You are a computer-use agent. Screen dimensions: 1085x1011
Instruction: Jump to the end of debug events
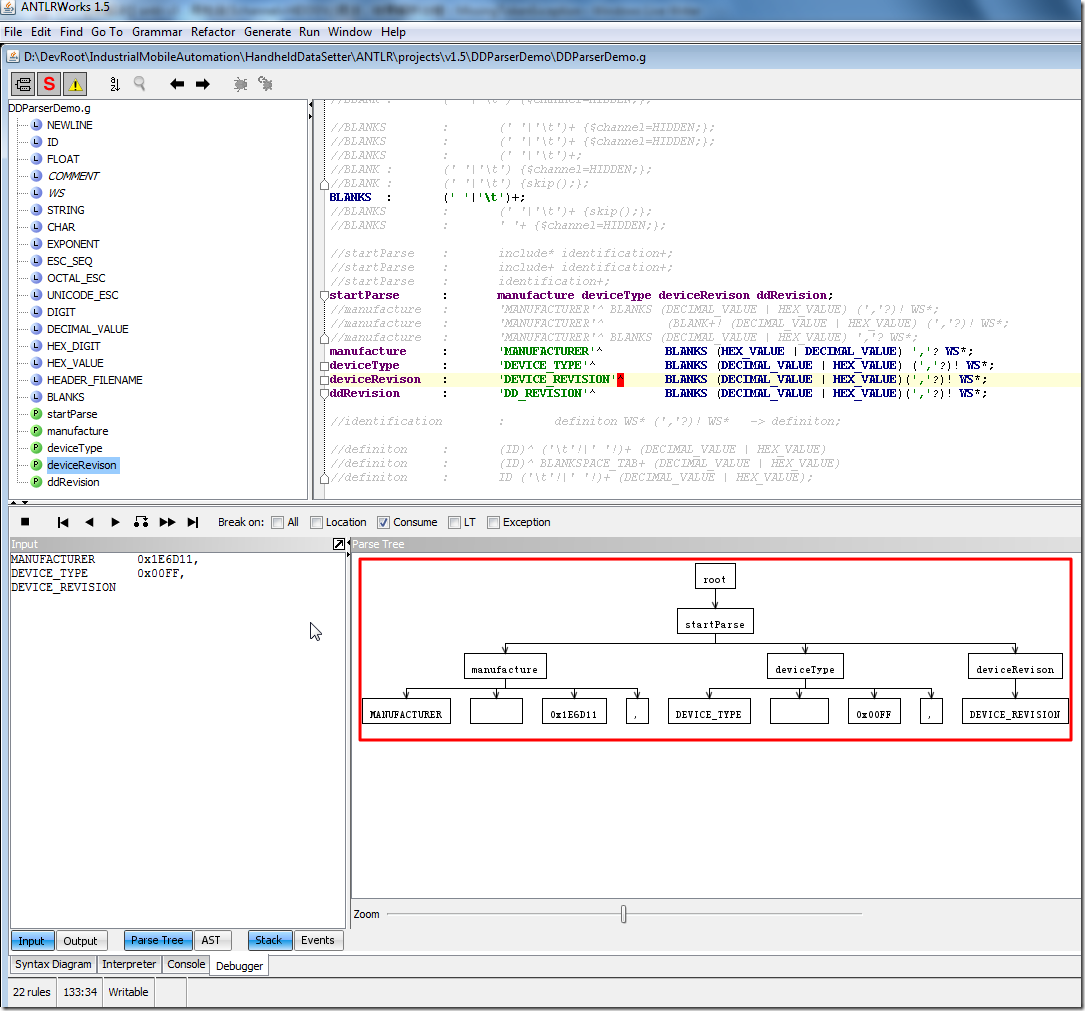(x=193, y=522)
